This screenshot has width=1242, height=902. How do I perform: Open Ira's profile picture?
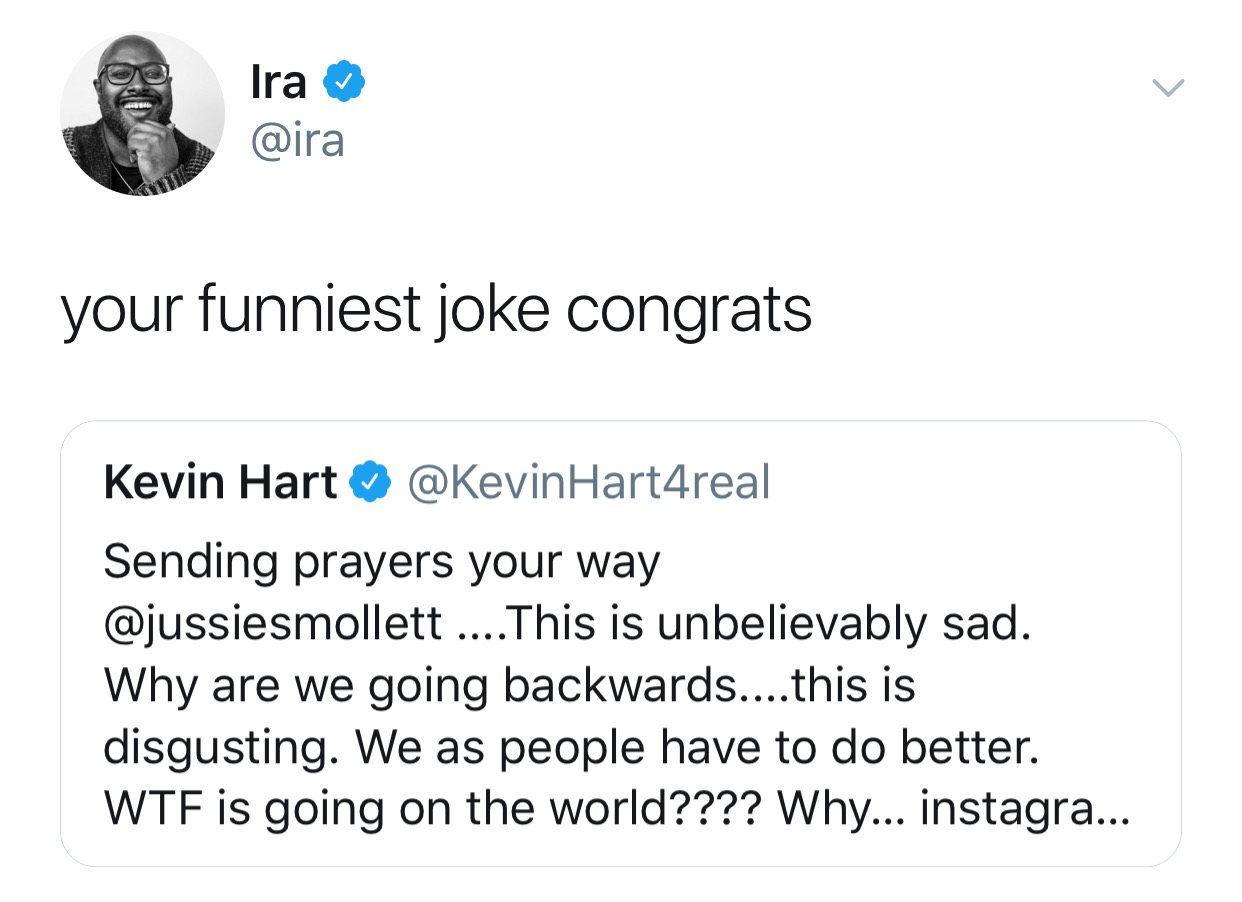click(142, 114)
